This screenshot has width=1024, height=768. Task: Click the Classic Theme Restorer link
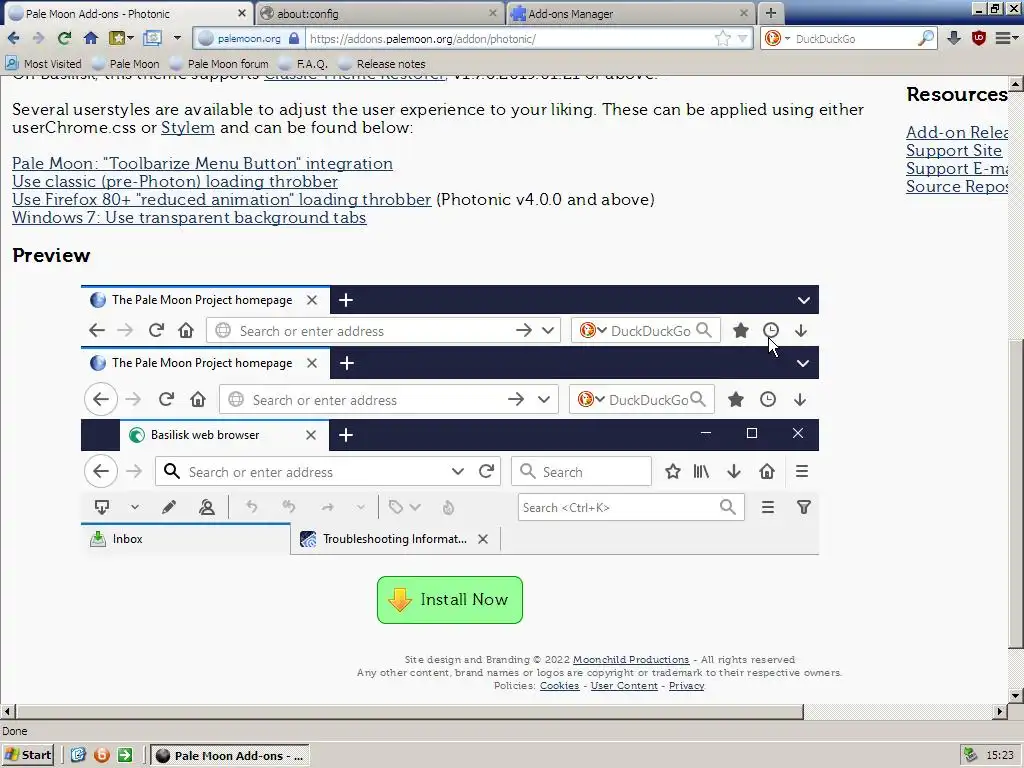(x=355, y=78)
